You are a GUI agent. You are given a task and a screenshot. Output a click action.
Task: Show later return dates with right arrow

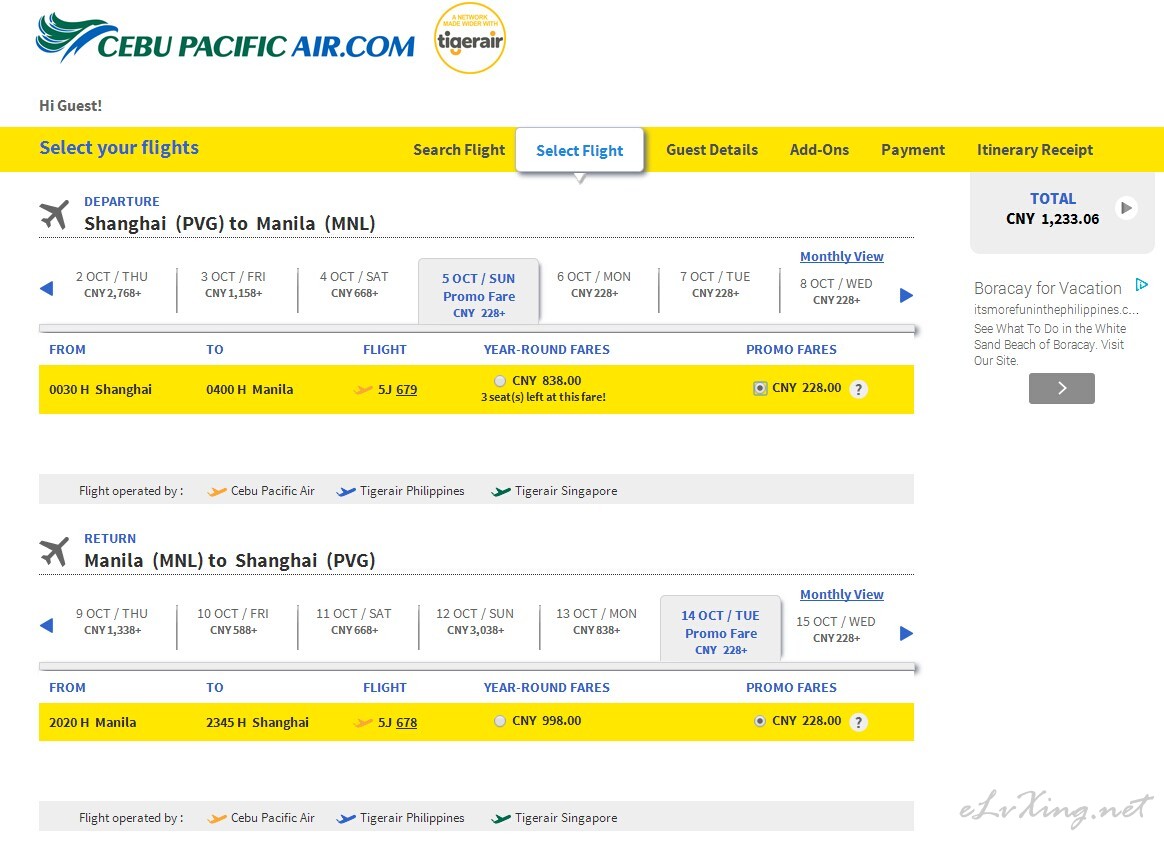906,633
